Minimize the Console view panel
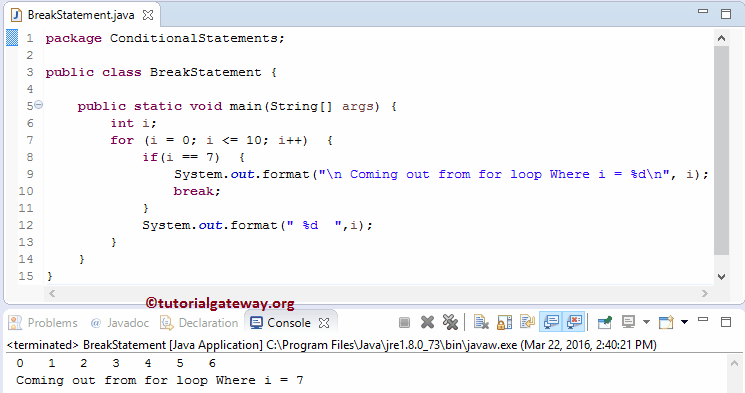Image resolution: width=745 pixels, height=393 pixels. point(703,320)
